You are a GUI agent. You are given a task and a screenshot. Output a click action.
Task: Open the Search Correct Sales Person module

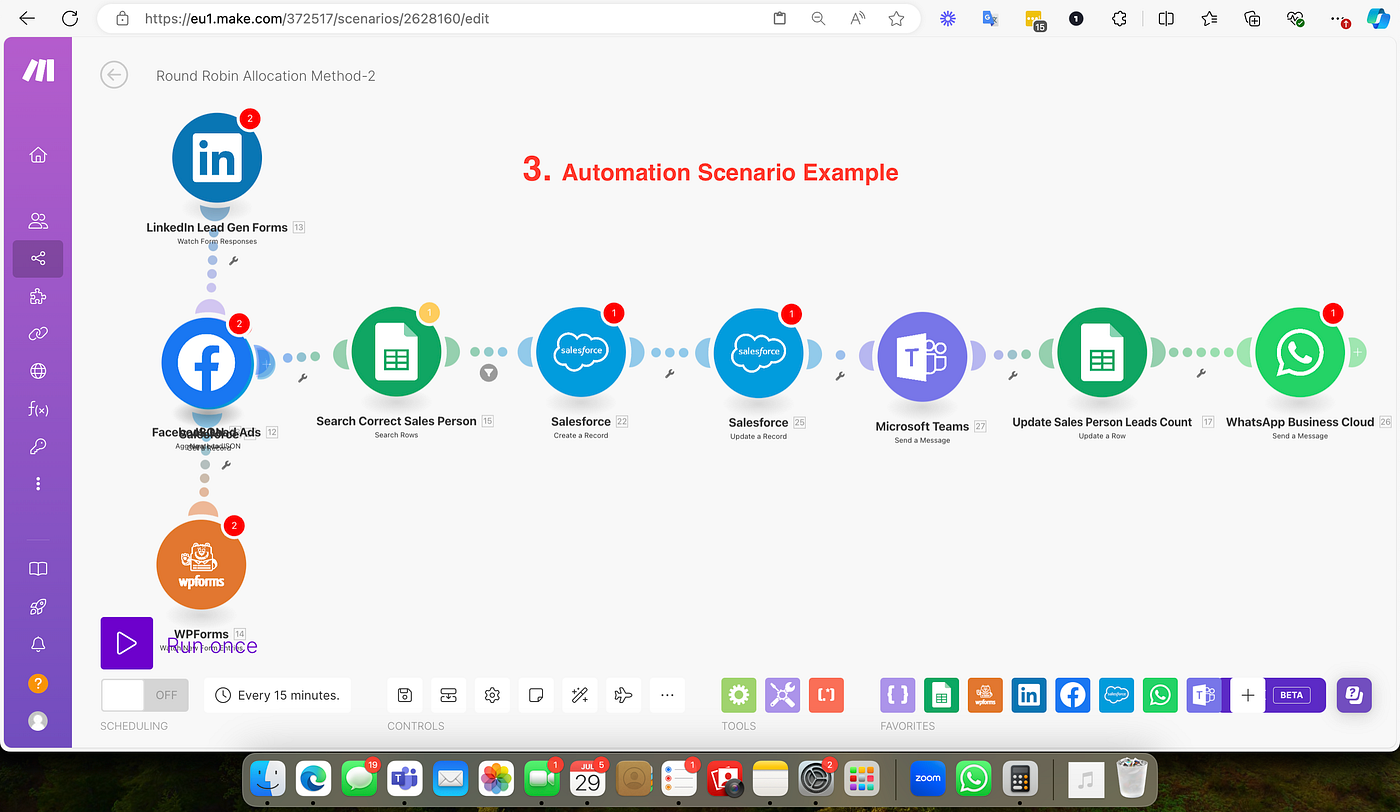tap(396, 351)
